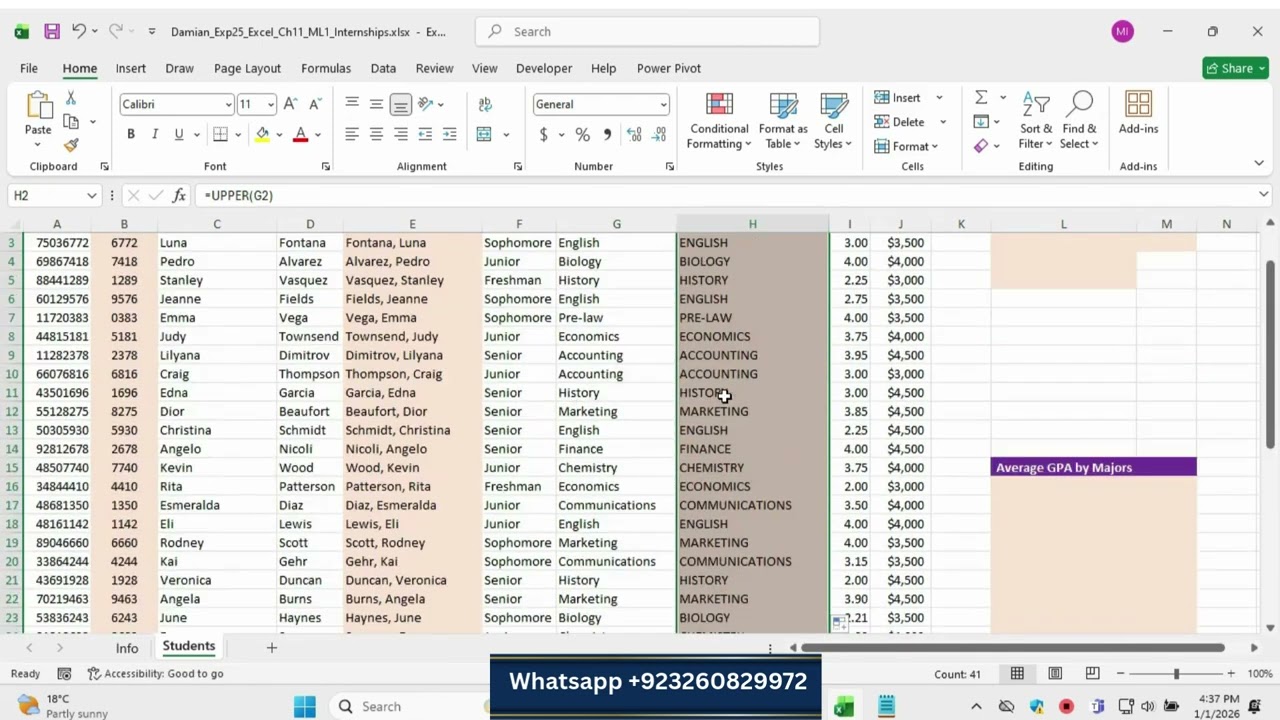Apply Accounting Number Format dollar sign
The width and height of the screenshot is (1280, 720).
[x=543, y=134]
